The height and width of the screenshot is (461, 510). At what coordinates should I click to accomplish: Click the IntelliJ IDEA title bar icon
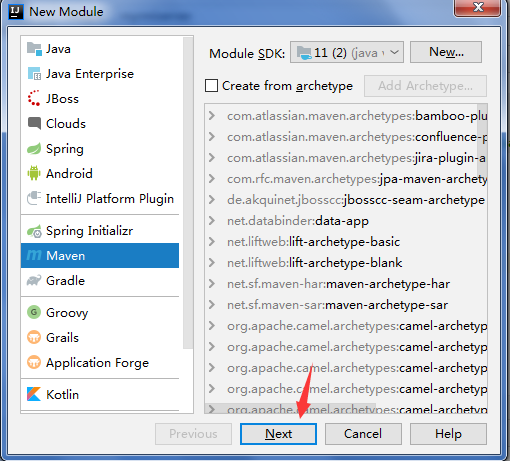tap(16, 12)
